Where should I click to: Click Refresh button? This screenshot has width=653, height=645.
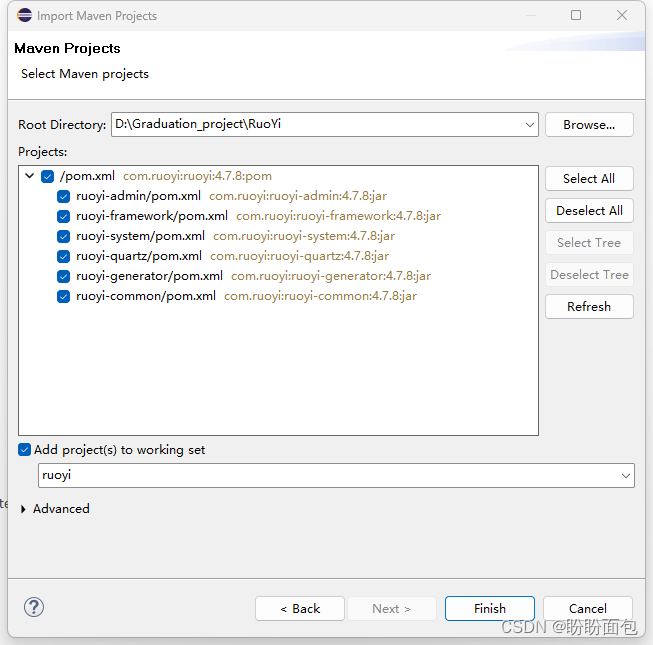point(589,307)
